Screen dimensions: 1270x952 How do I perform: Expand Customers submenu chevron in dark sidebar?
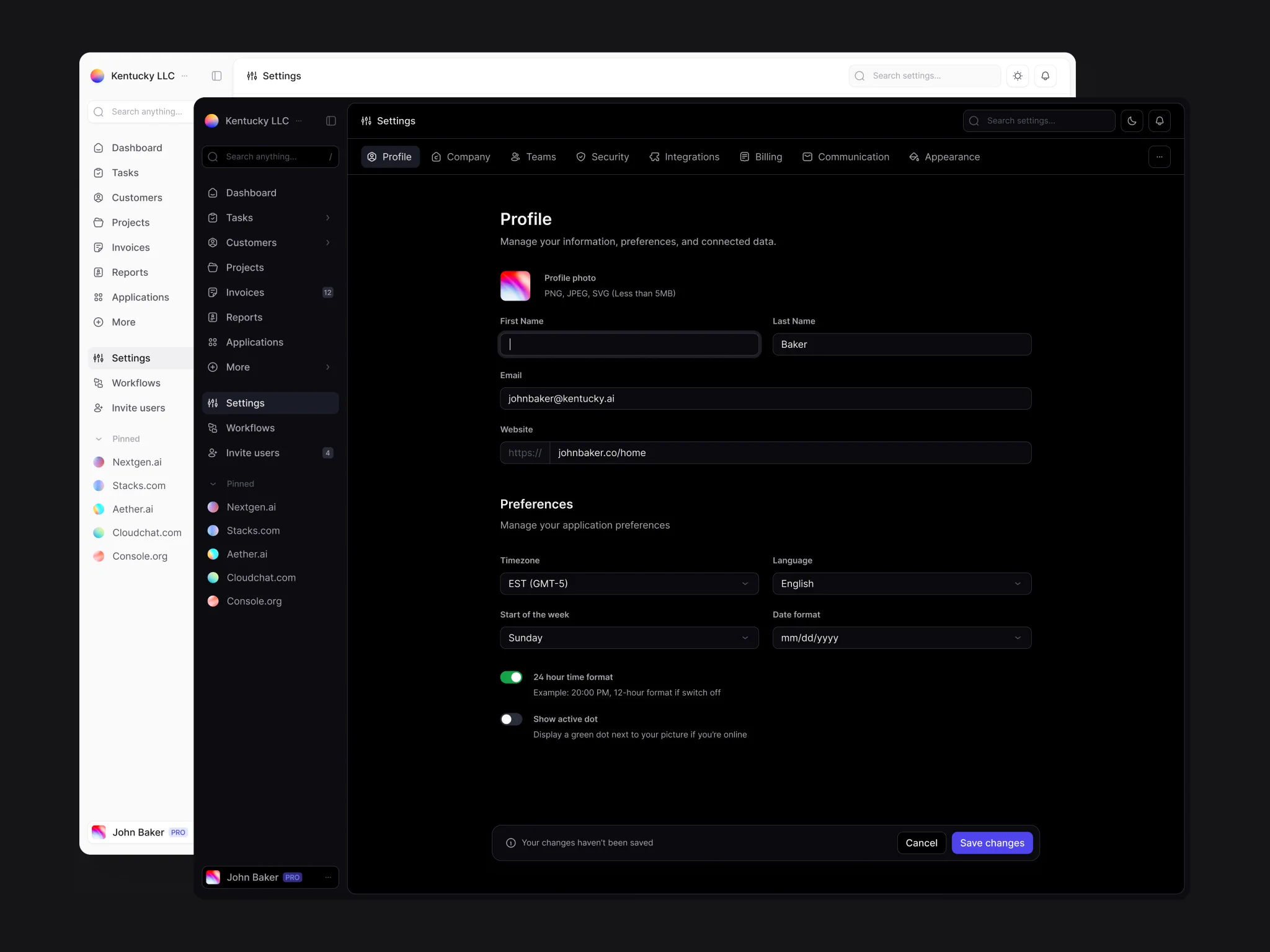click(x=328, y=242)
